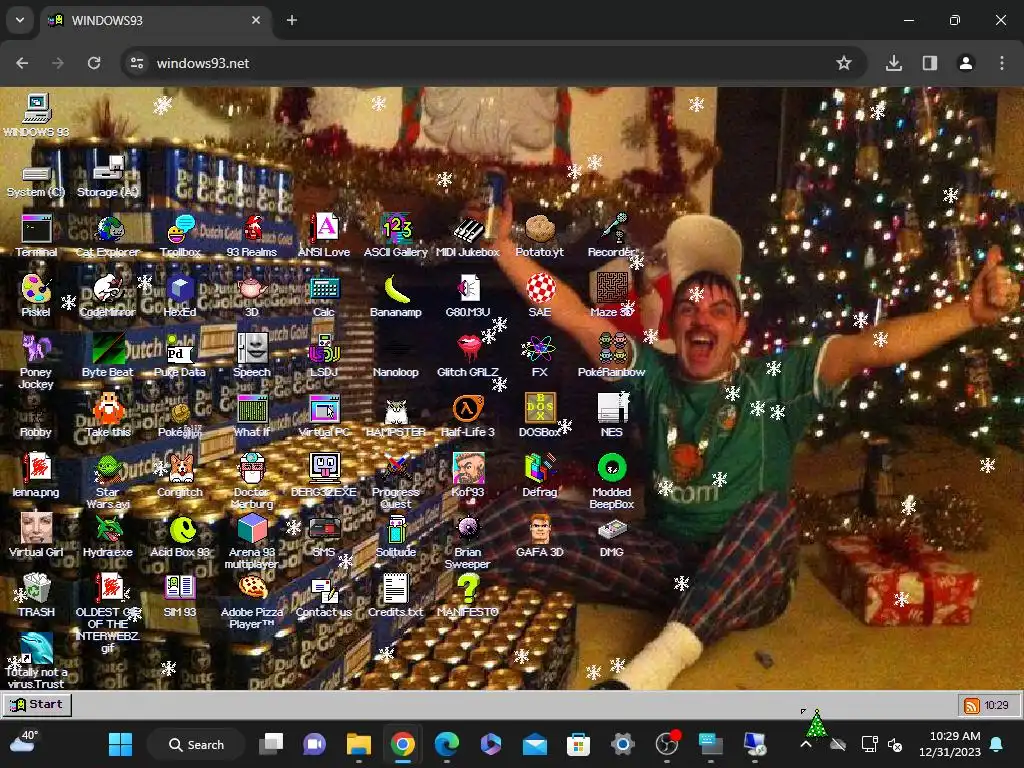Launch ANSI Love icon
The height and width of the screenshot is (768, 1024).
pyautogui.click(x=324, y=236)
